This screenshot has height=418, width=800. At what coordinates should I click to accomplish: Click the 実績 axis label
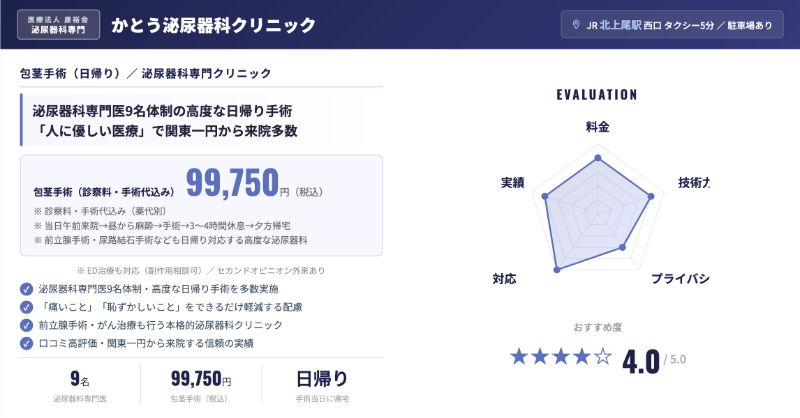tap(512, 183)
